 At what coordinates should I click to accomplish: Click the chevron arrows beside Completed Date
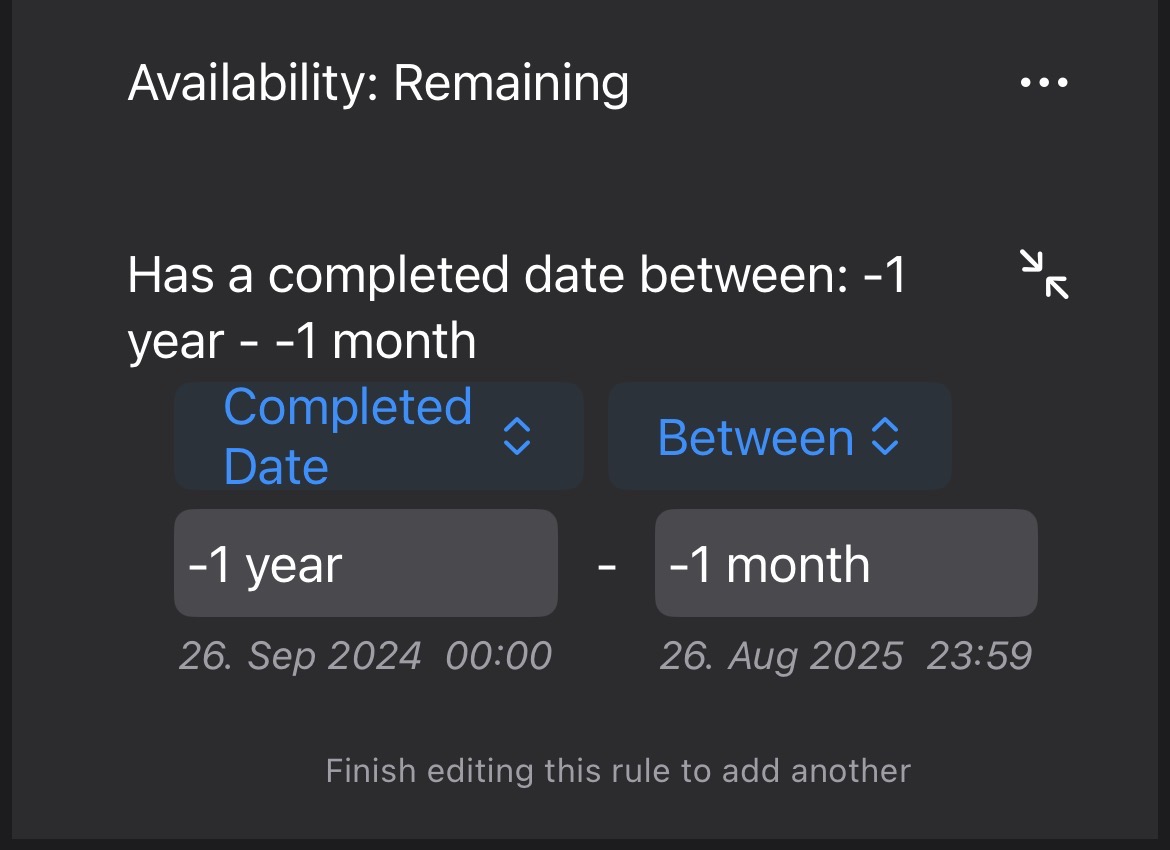(516, 436)
